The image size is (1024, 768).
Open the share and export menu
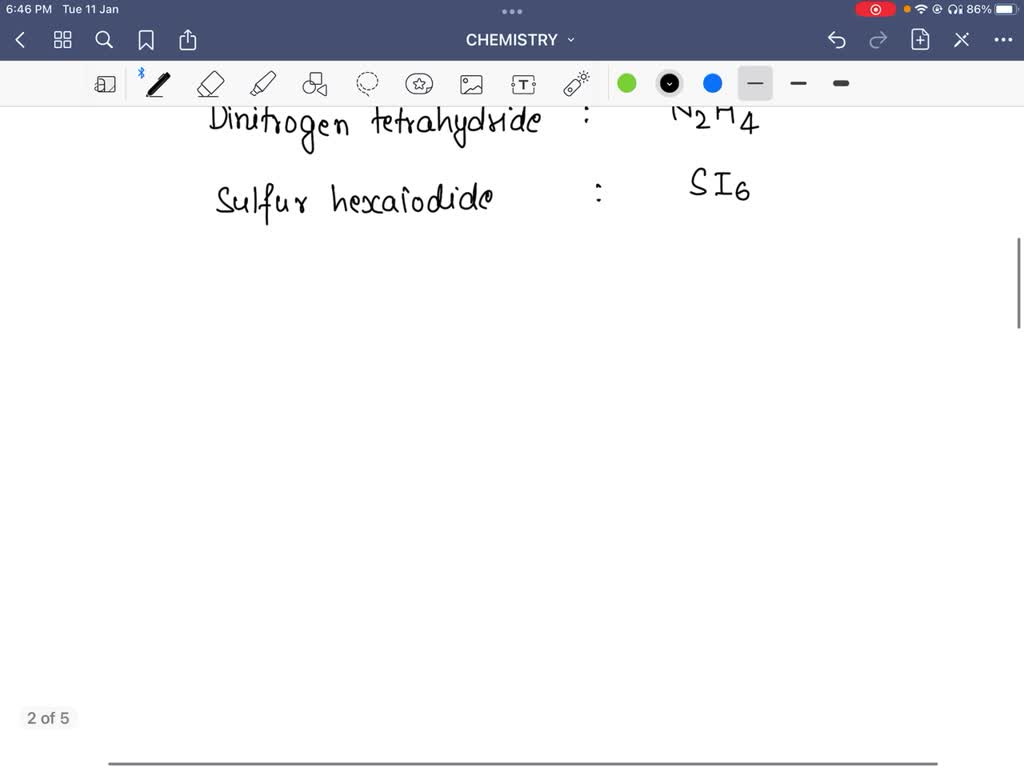(188, 40)
